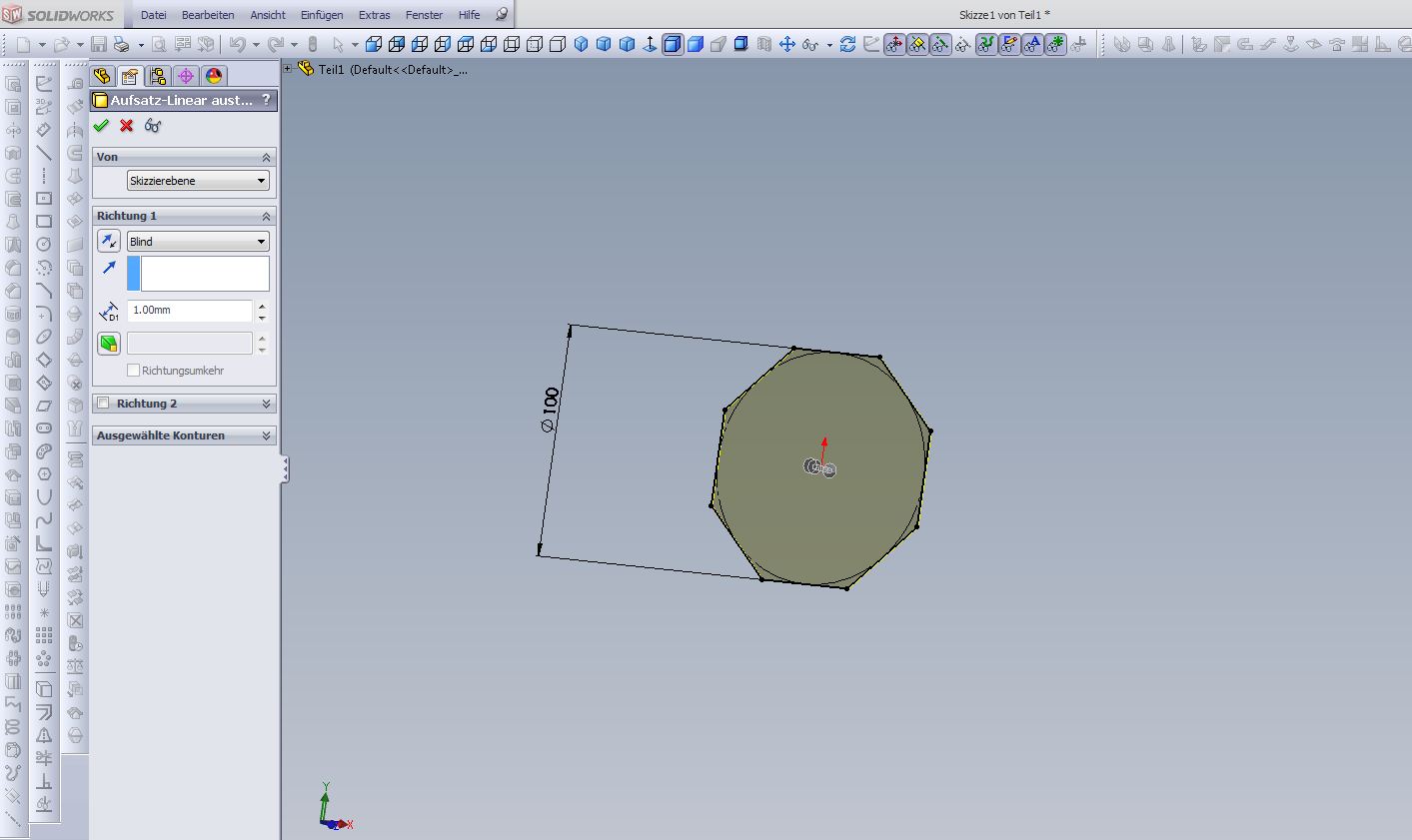The width and height of the screenshot is (1412, 840).
Task: Select the Circle sketch tool
Action: click(x=44, y=244)
